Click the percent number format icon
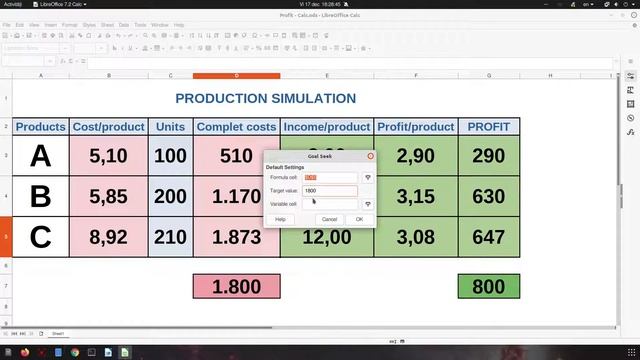This screenshot has width=640, height=360. (259, 48)
